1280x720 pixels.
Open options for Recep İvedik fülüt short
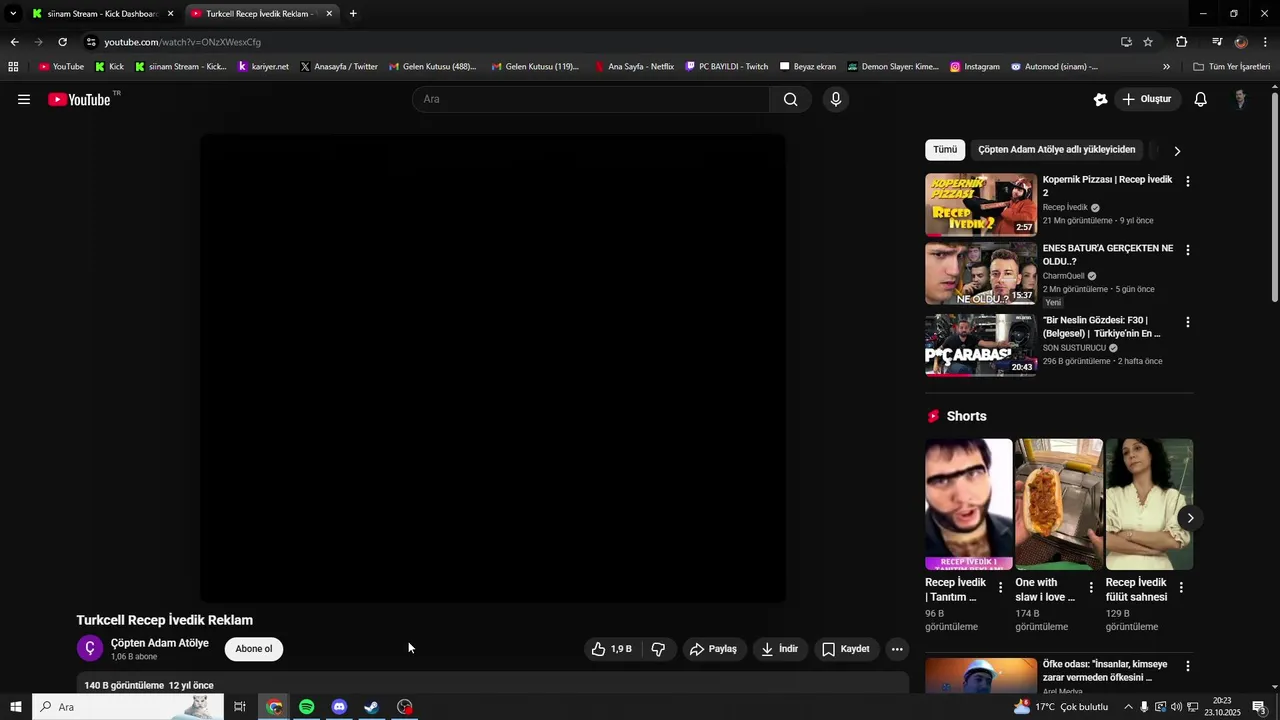(1181, 587)
